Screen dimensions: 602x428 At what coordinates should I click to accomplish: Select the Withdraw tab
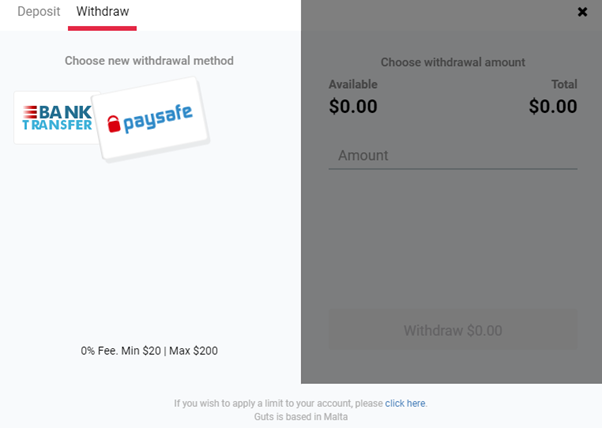pyautogui.click(x=102, y=12)
